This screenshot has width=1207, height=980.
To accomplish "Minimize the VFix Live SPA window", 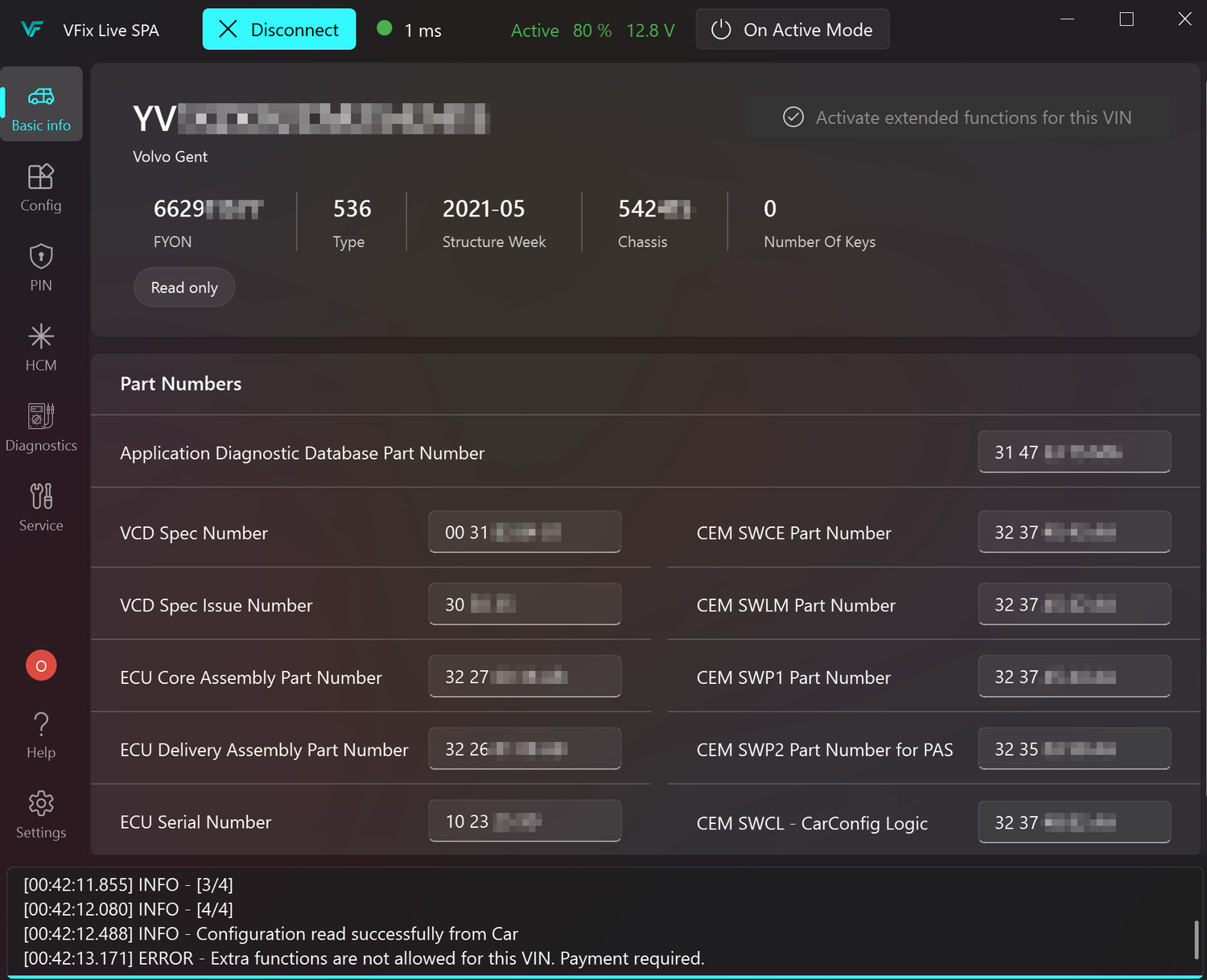I will tap(1067, 19).
